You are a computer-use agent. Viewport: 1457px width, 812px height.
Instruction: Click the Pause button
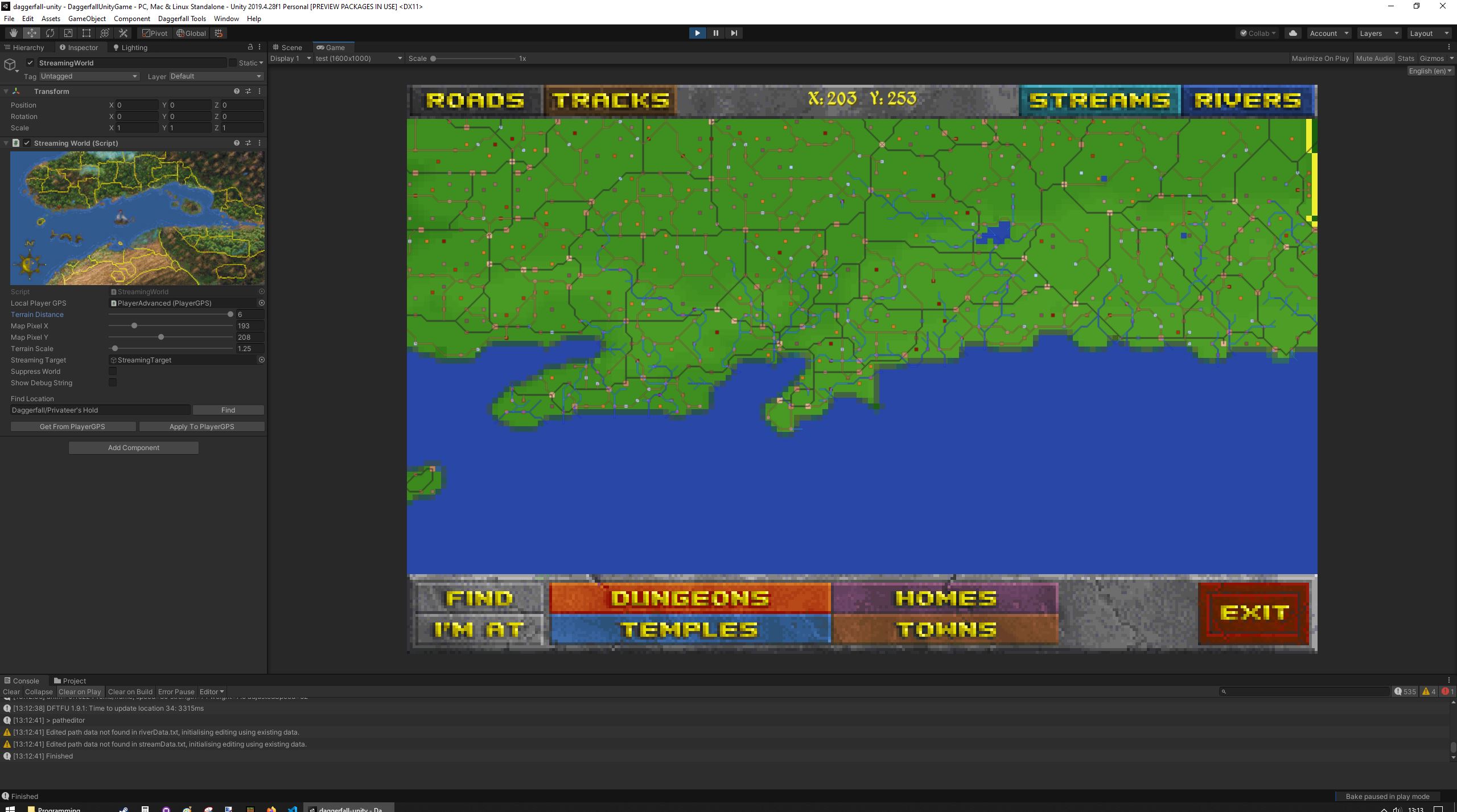point(715,33)
